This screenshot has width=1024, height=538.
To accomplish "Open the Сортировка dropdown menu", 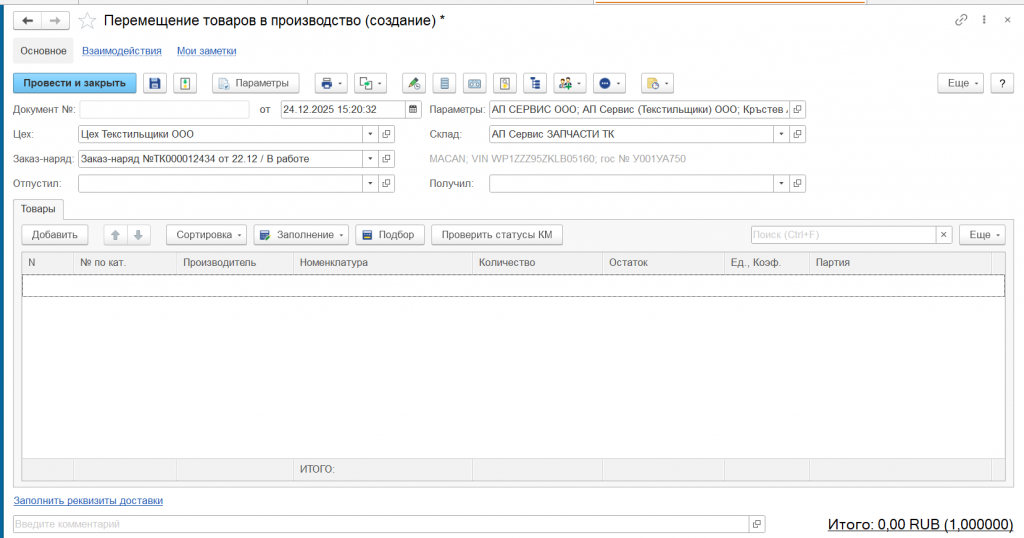I will tap(207, 235).
